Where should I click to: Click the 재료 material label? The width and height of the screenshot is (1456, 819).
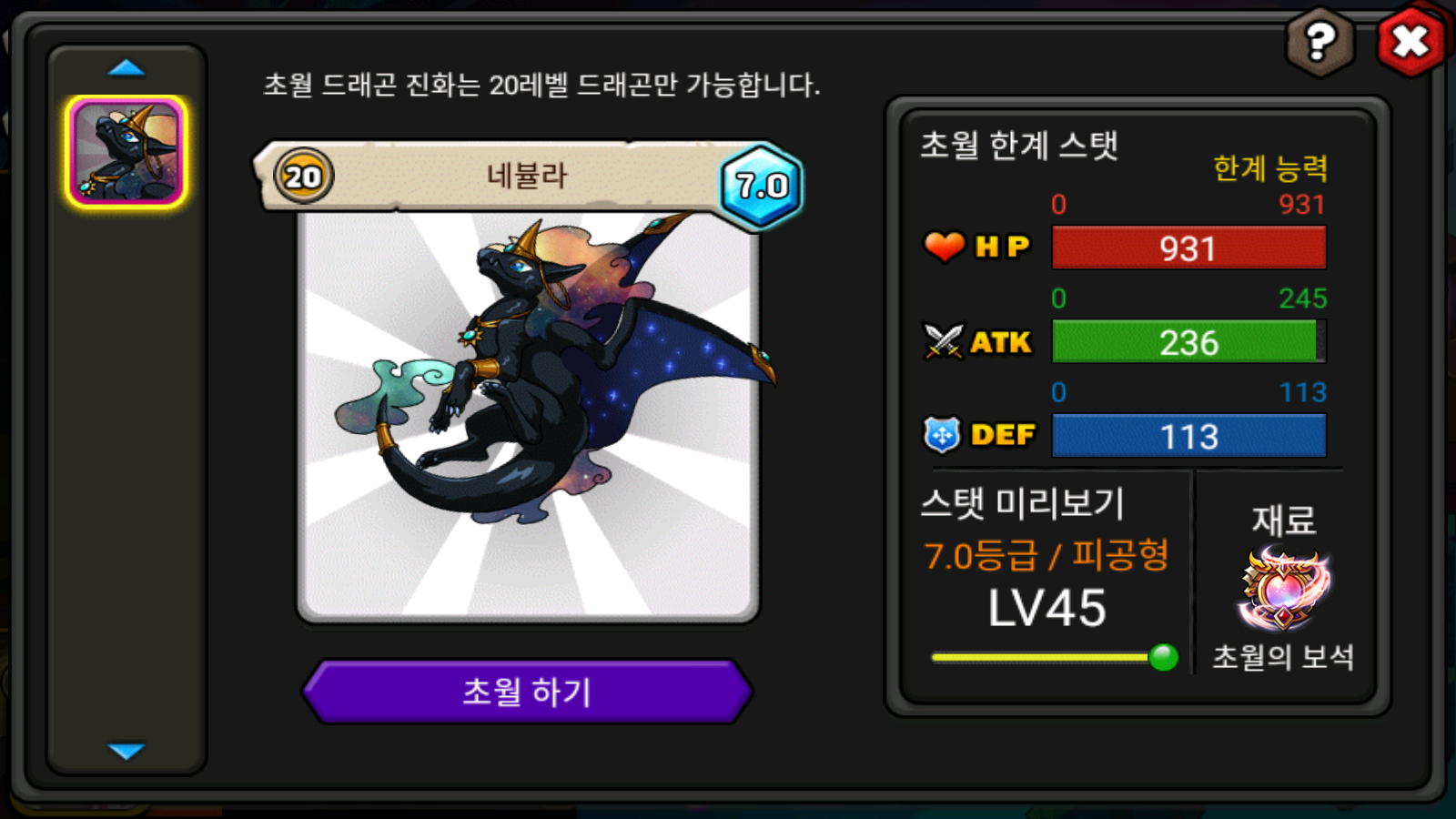1283,521
